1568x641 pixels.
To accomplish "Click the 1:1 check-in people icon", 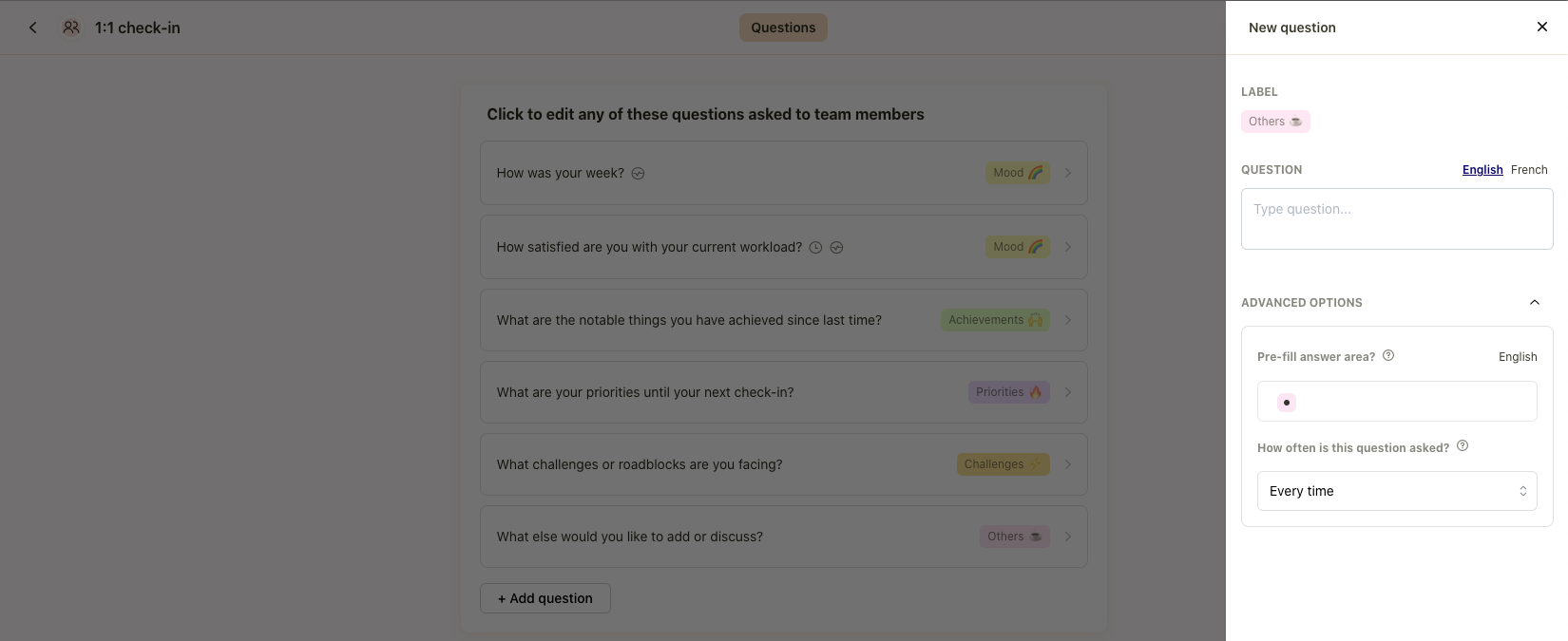I will pos(71,28).
